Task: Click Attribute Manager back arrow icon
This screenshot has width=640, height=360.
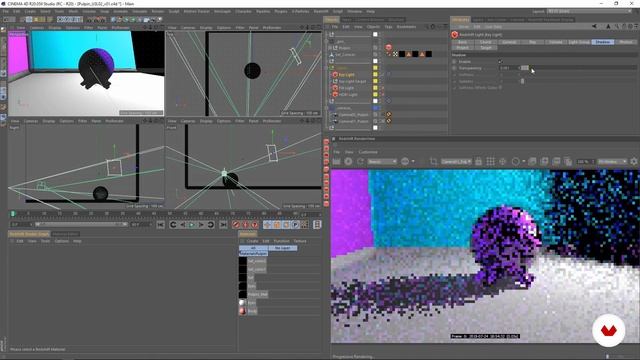Action: [x=595, y=27]
